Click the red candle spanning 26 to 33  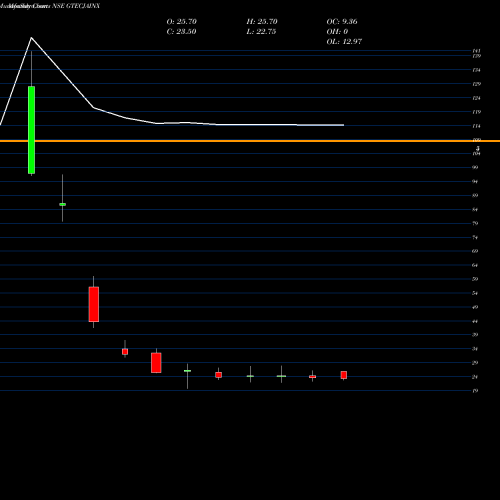[x=156, y=363]
